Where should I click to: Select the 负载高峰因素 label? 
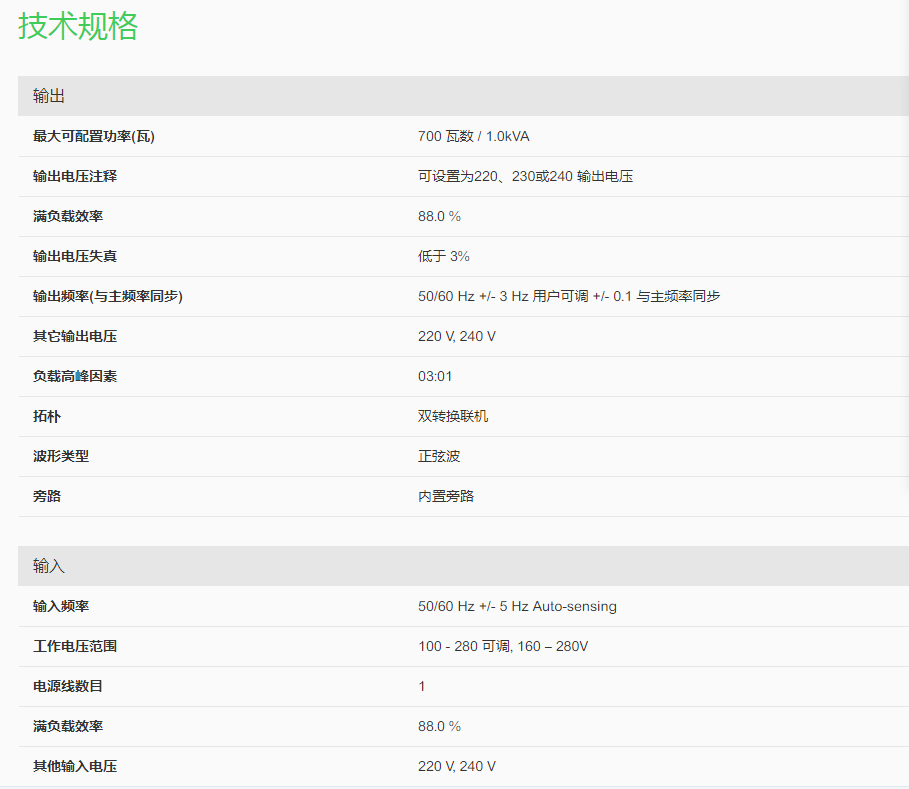75,376
